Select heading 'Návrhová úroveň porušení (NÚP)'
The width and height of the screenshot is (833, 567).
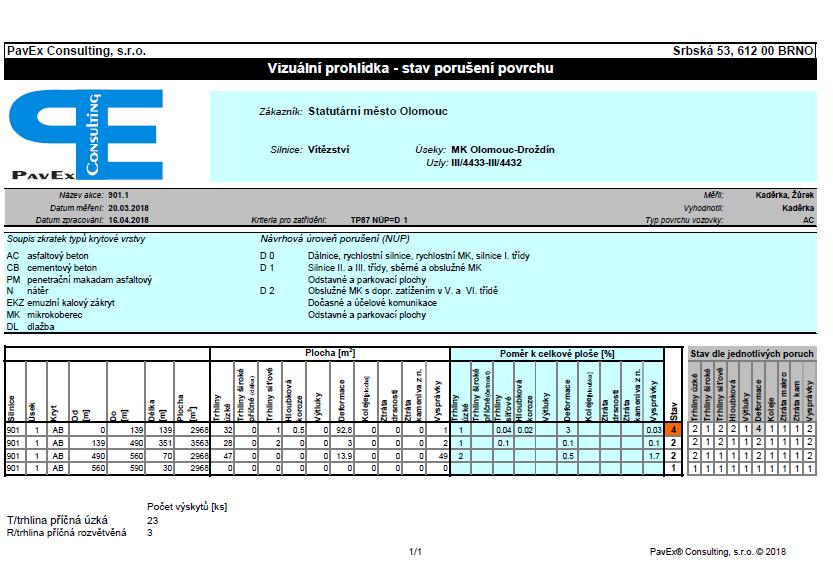(x=335, y=239)
